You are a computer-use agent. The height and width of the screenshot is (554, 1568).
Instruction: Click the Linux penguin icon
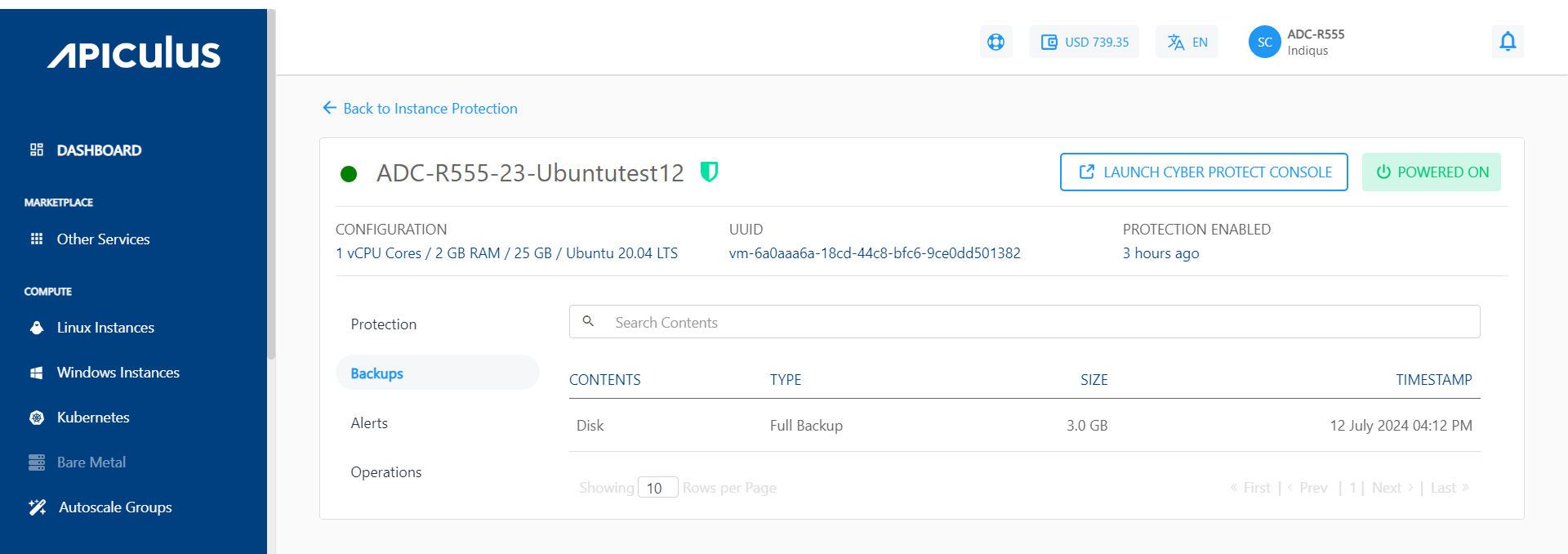pyautogui.click(x=37, y=328)
